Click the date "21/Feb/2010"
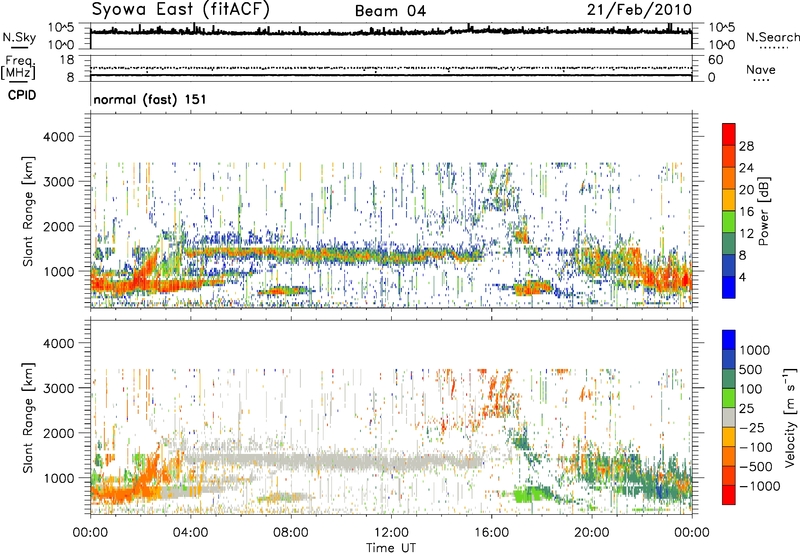This screenshot has width=800, height=554. [639, 9]
